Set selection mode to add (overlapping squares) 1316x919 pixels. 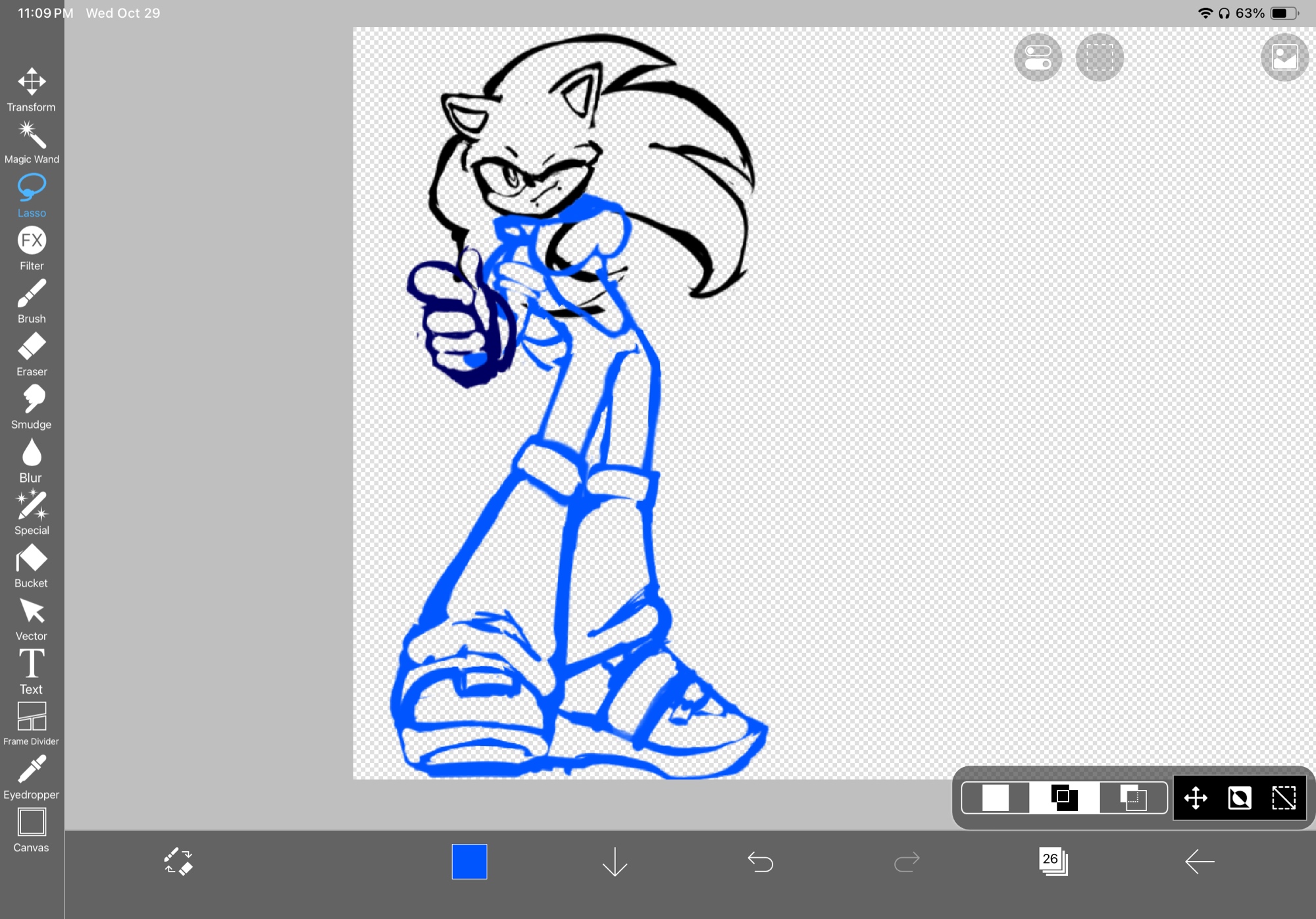(x=1064, y=798)
